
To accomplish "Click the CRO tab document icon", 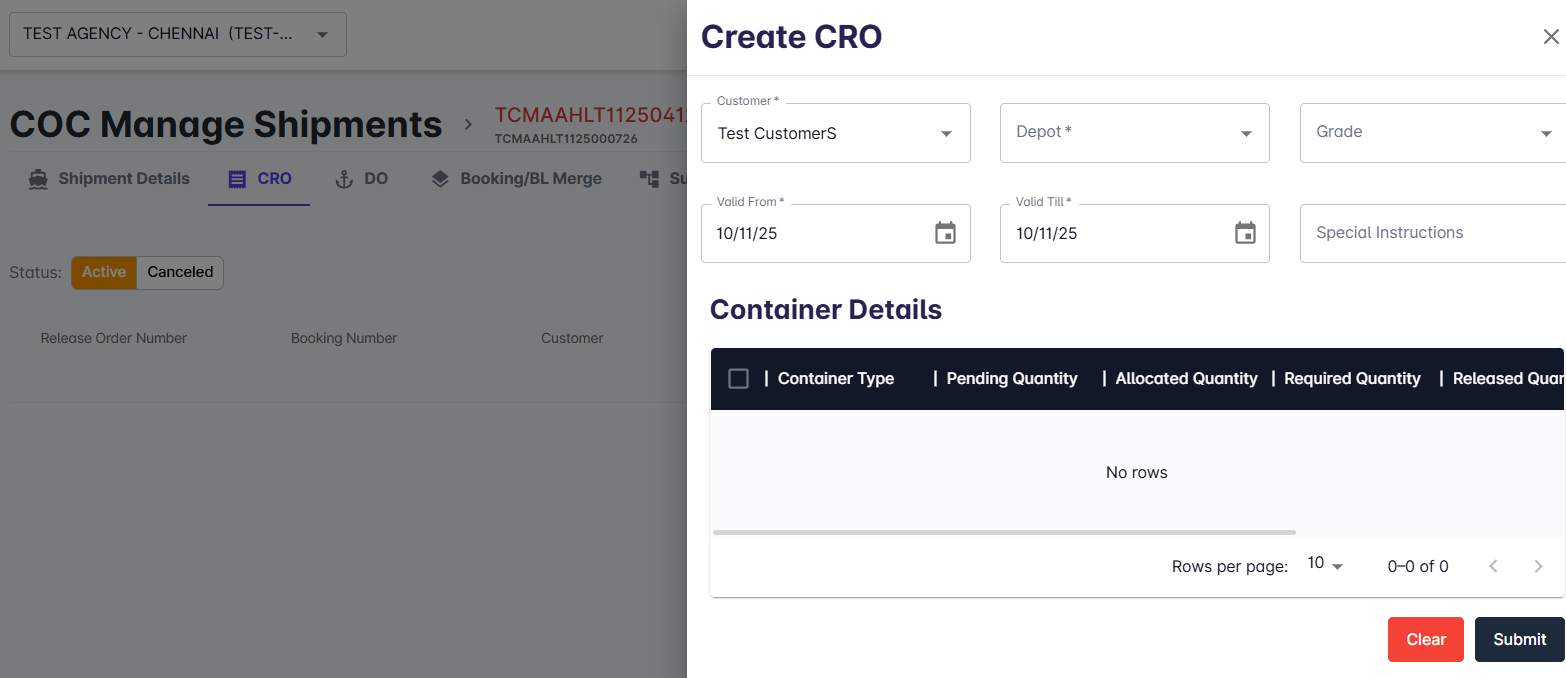I will [x=237, y=179].
